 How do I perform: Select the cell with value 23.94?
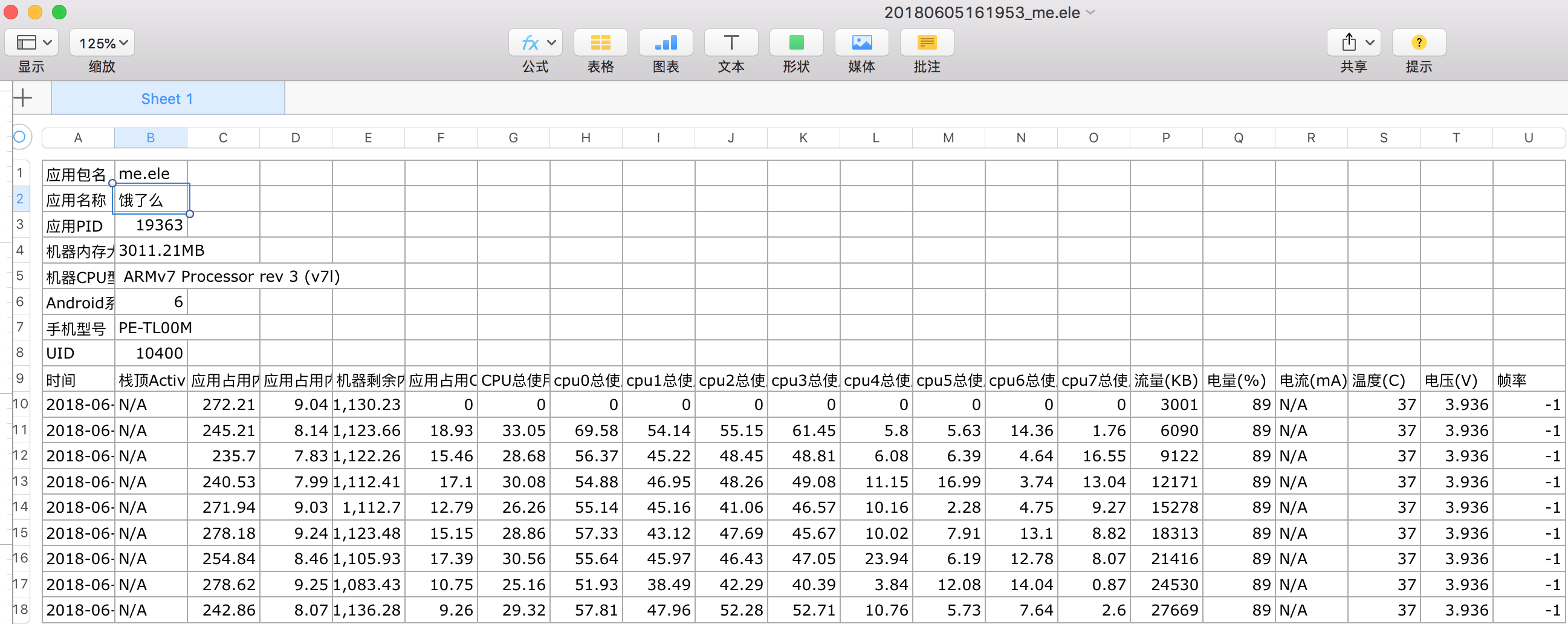click(876, 558)
